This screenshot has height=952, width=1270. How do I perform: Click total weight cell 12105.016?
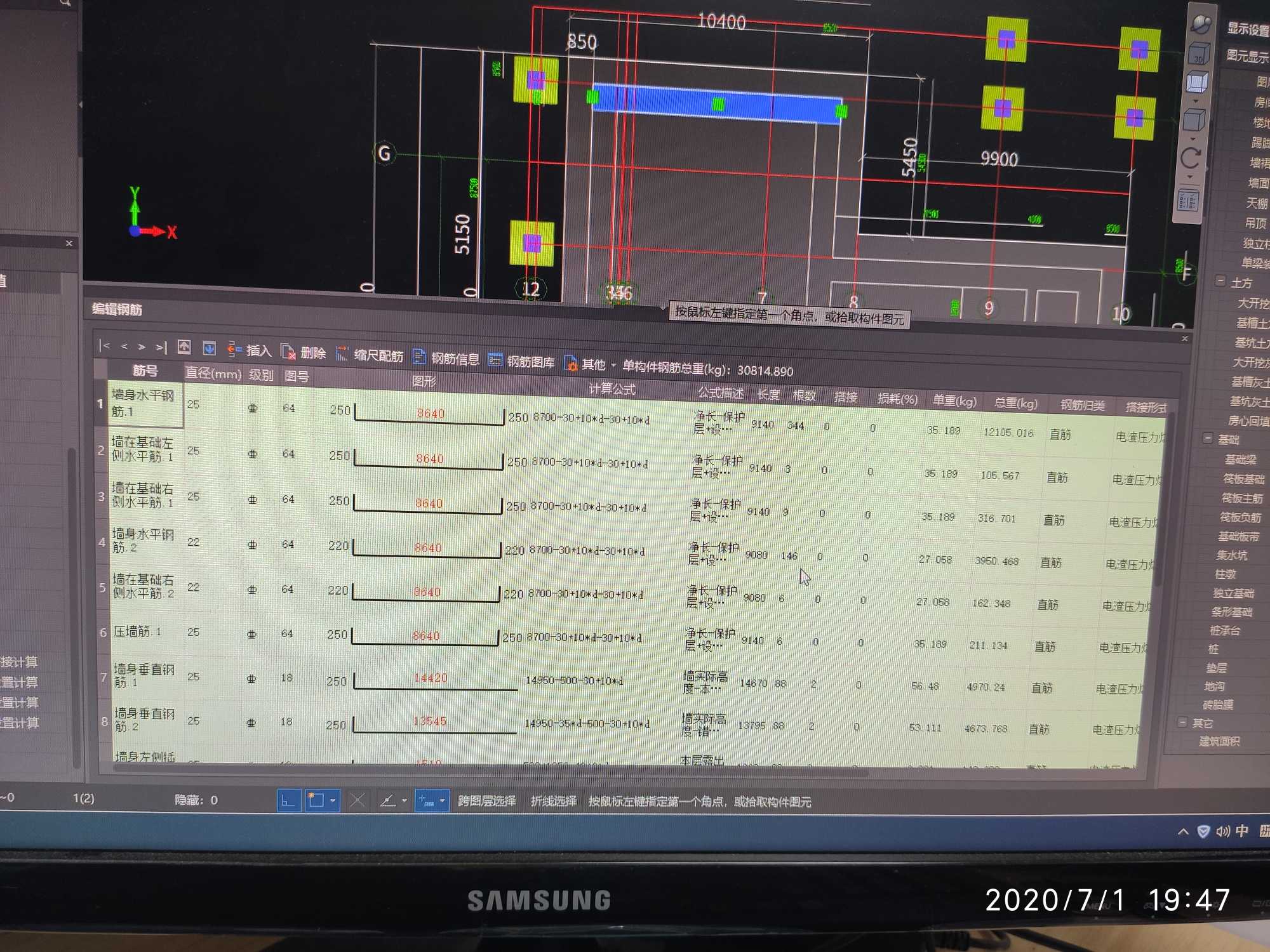(1008, 432)
